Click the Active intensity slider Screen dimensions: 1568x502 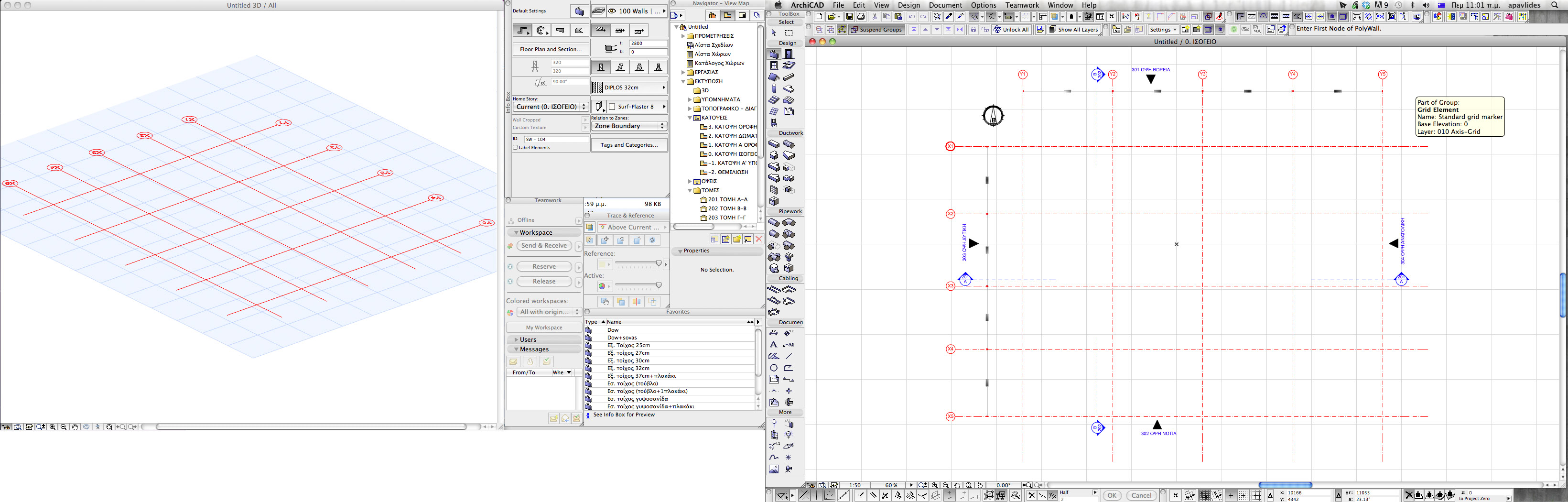(638, 286)
